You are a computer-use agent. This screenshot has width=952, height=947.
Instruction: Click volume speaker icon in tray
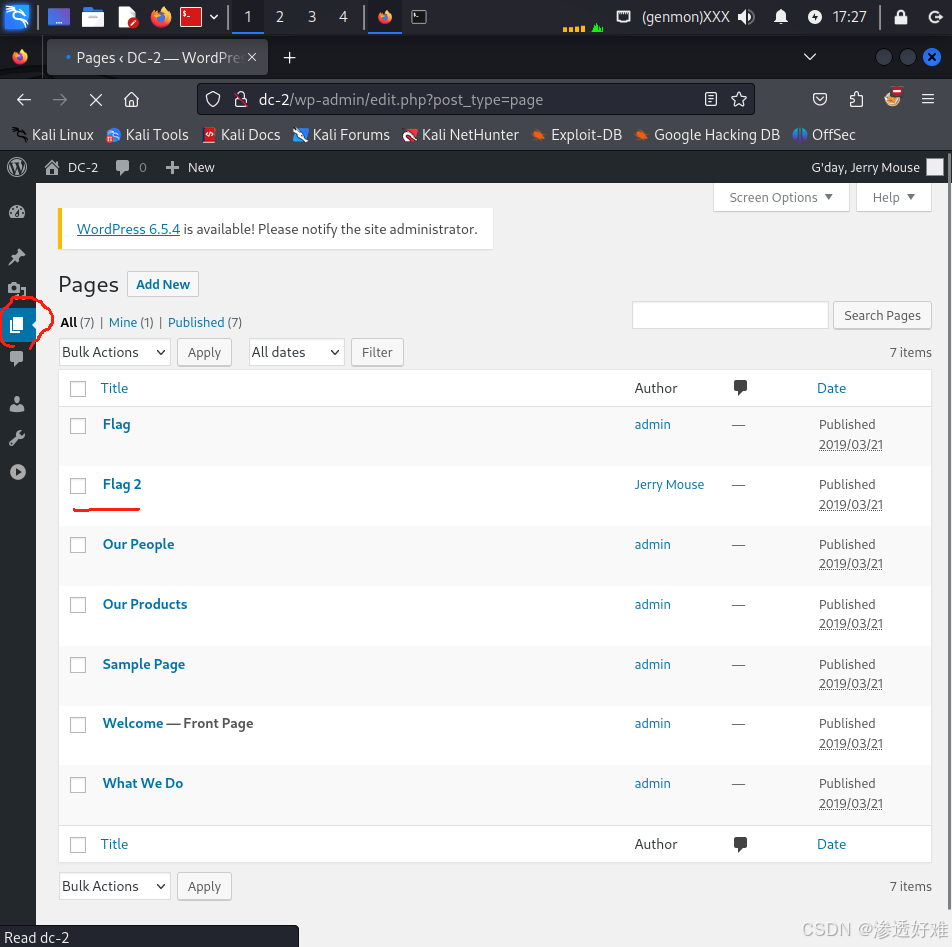click(x=746, y=16)
